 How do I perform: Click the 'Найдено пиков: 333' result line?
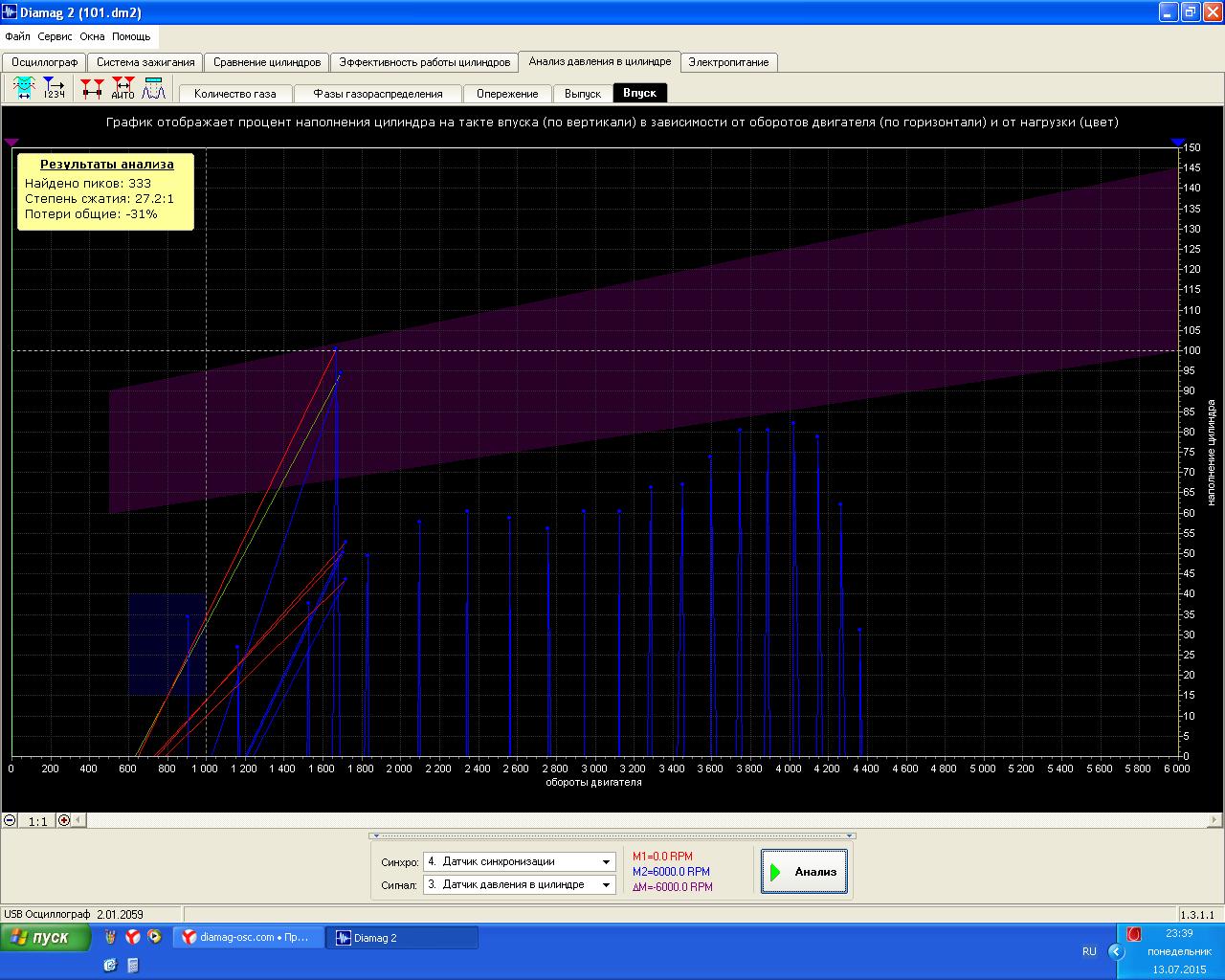pos(88,183)
